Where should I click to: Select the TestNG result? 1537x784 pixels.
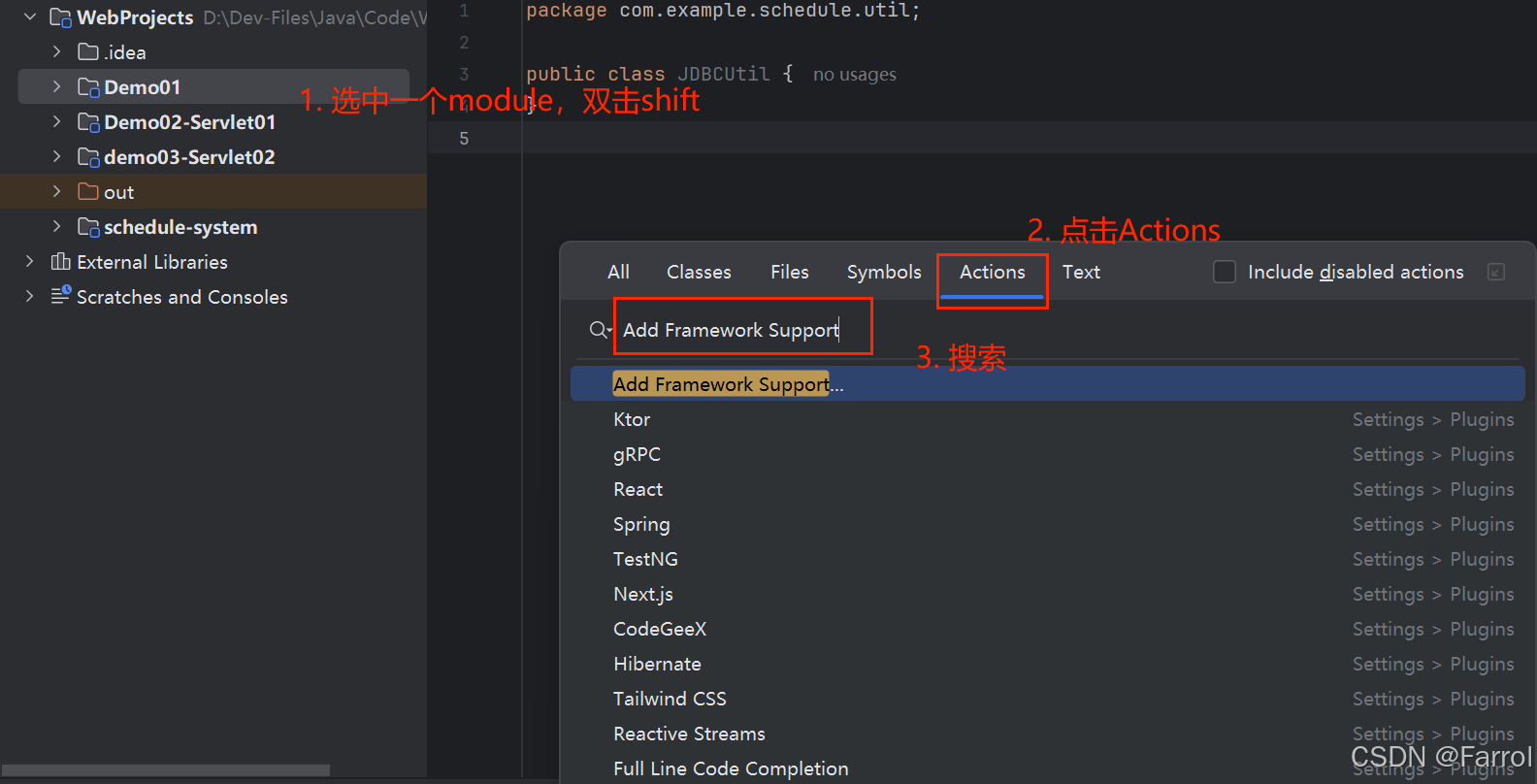coord(1048,559)
